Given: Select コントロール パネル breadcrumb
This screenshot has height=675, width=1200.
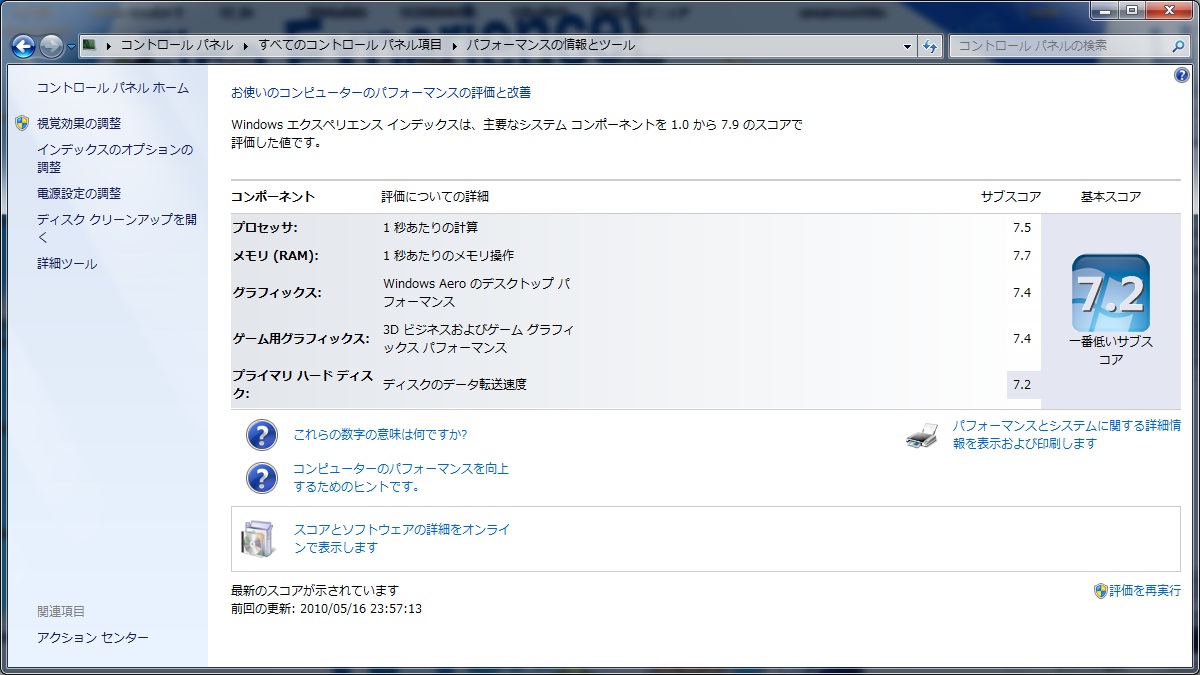Looking at the screenshot, I should click(177, 45).
